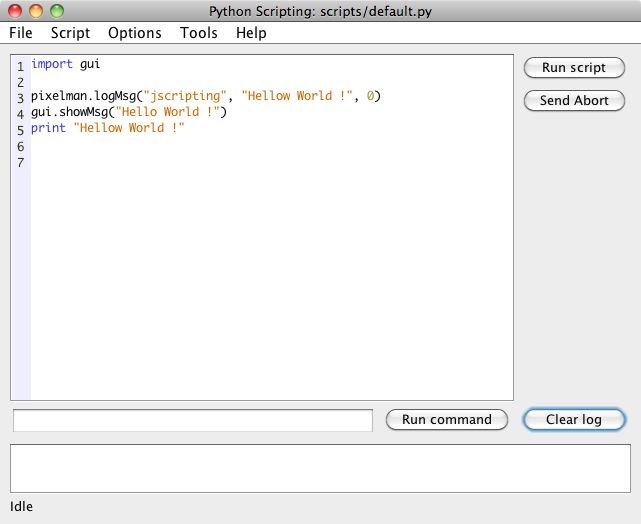Place cursor on the 'import gui' line

tap(65, 64)
